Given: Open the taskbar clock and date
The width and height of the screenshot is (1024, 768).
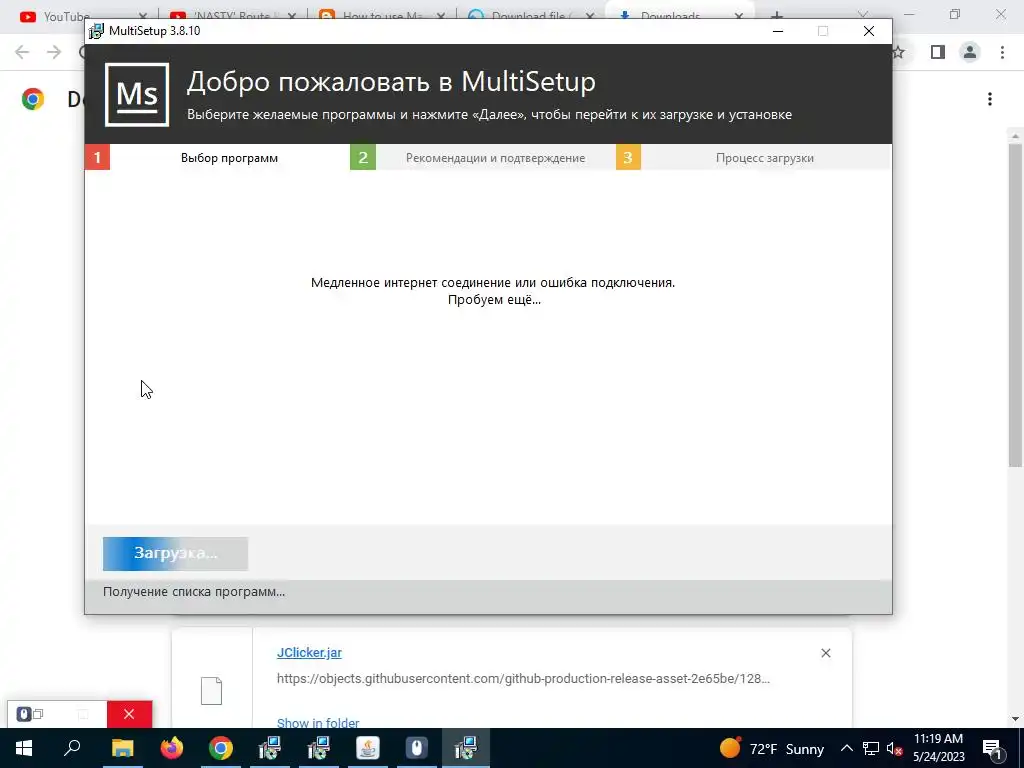Looking at the screenshot, I should pos(938,748).
